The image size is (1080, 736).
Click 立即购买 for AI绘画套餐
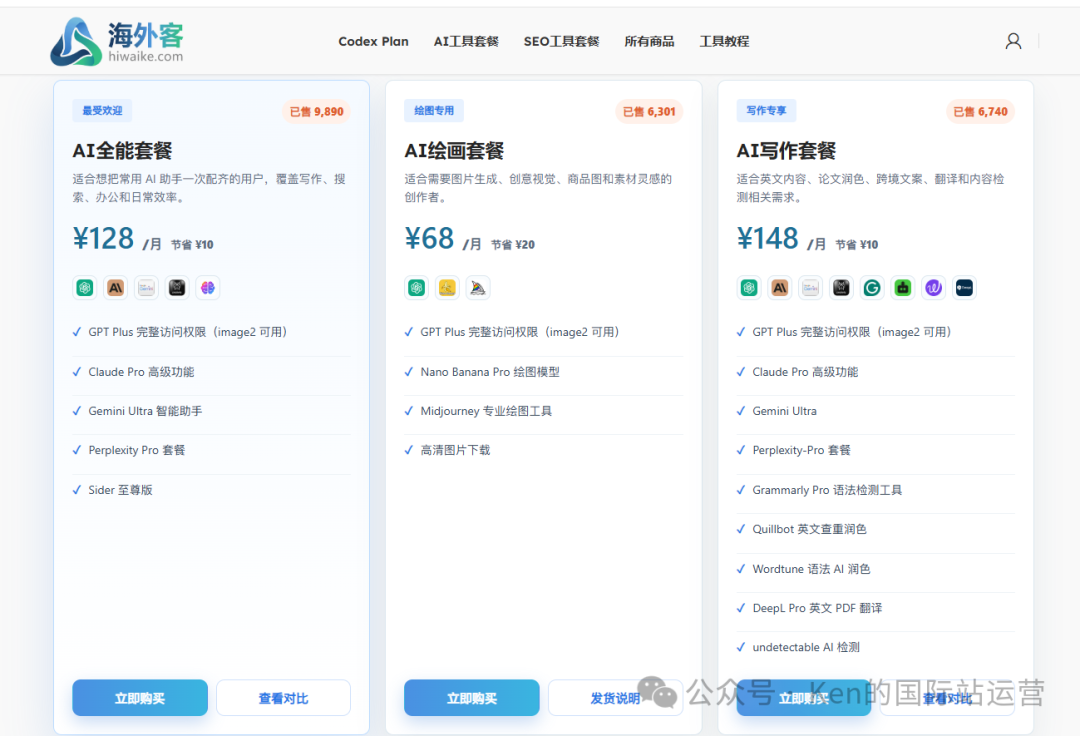[472, 698]
